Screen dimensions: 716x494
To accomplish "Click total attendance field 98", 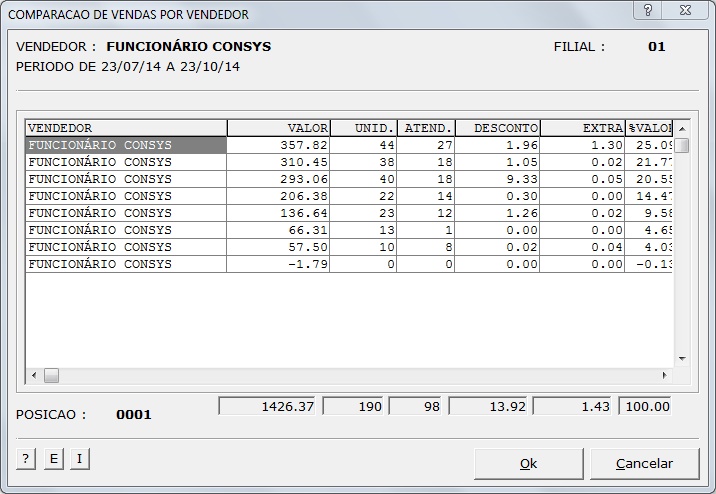I will pyautogui.click(x=415, y=406).
